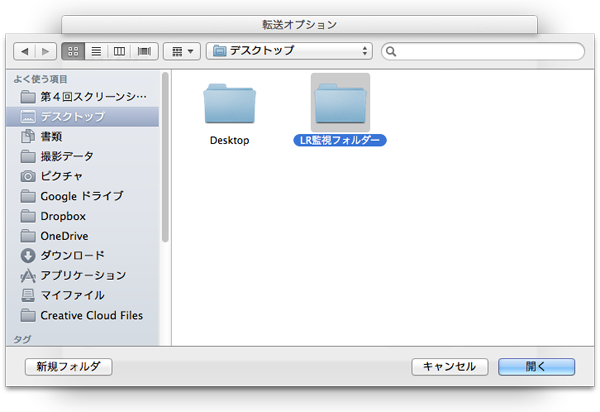Screen dimensions: 600x412
Task: Go back with the left arrow button
Action: [25, 50]
